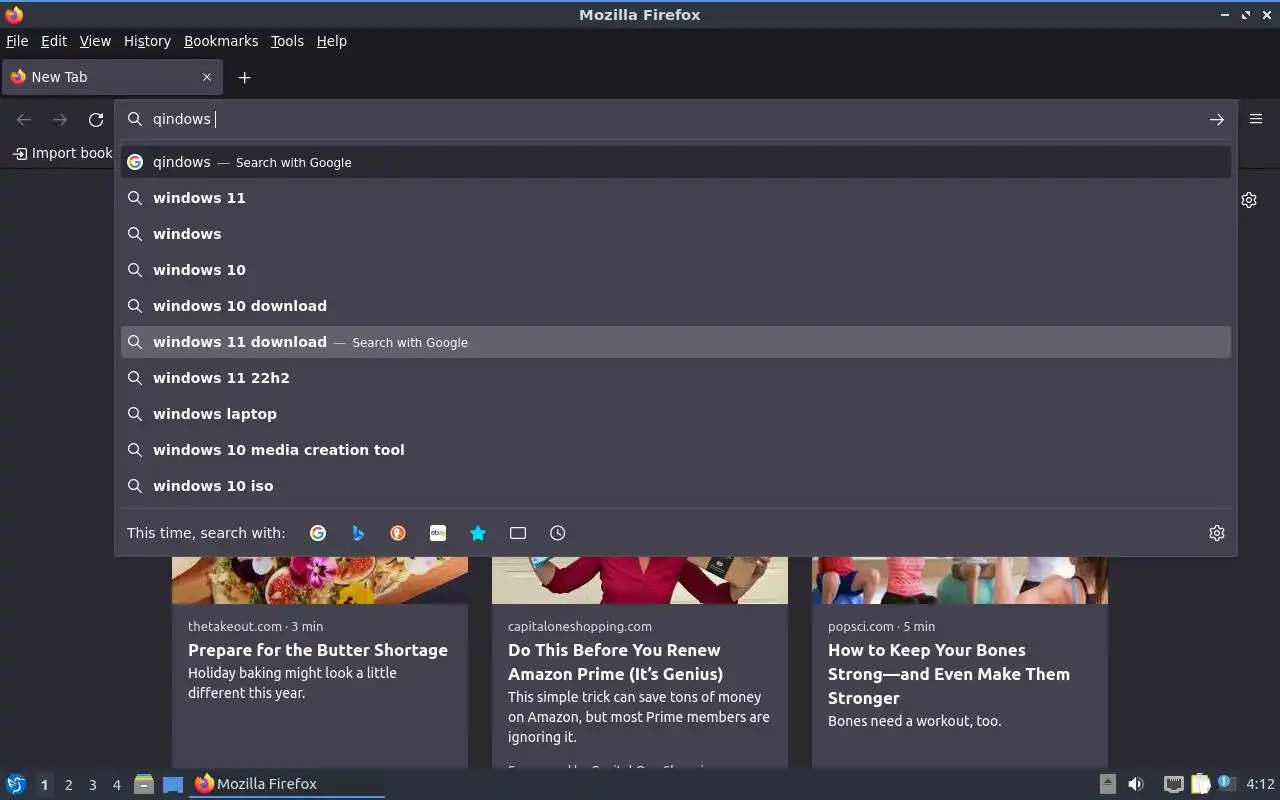Search this time with Bing icon
Screen dimensions: 1280x800
[358, 533]
